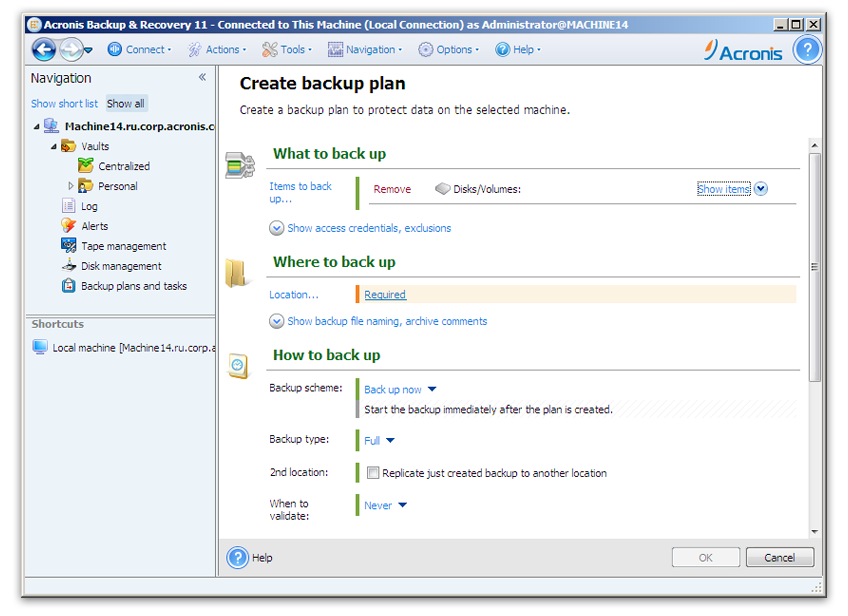
Task: Open the Navigation menu in toolbar
Action: pos(365,50)
